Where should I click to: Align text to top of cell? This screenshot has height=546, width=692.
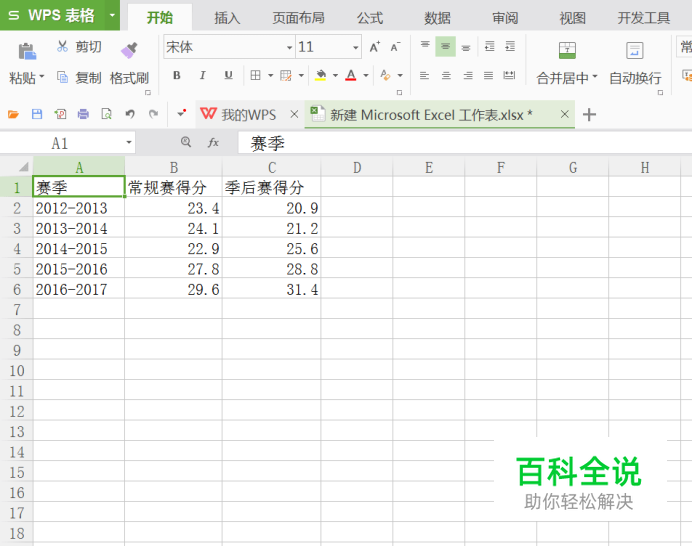click(425, 46)
